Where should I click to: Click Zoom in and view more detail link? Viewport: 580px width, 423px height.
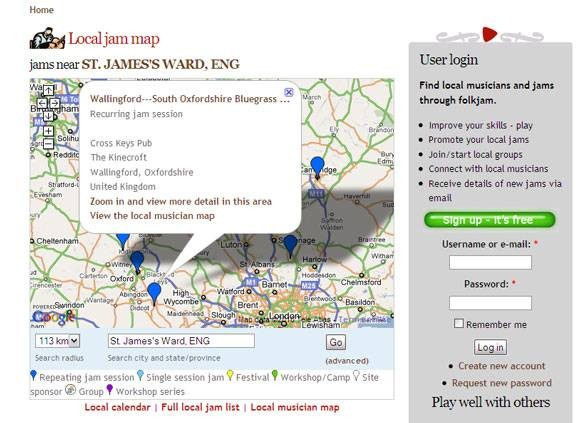pyautogui.click(x=181, y=202)
